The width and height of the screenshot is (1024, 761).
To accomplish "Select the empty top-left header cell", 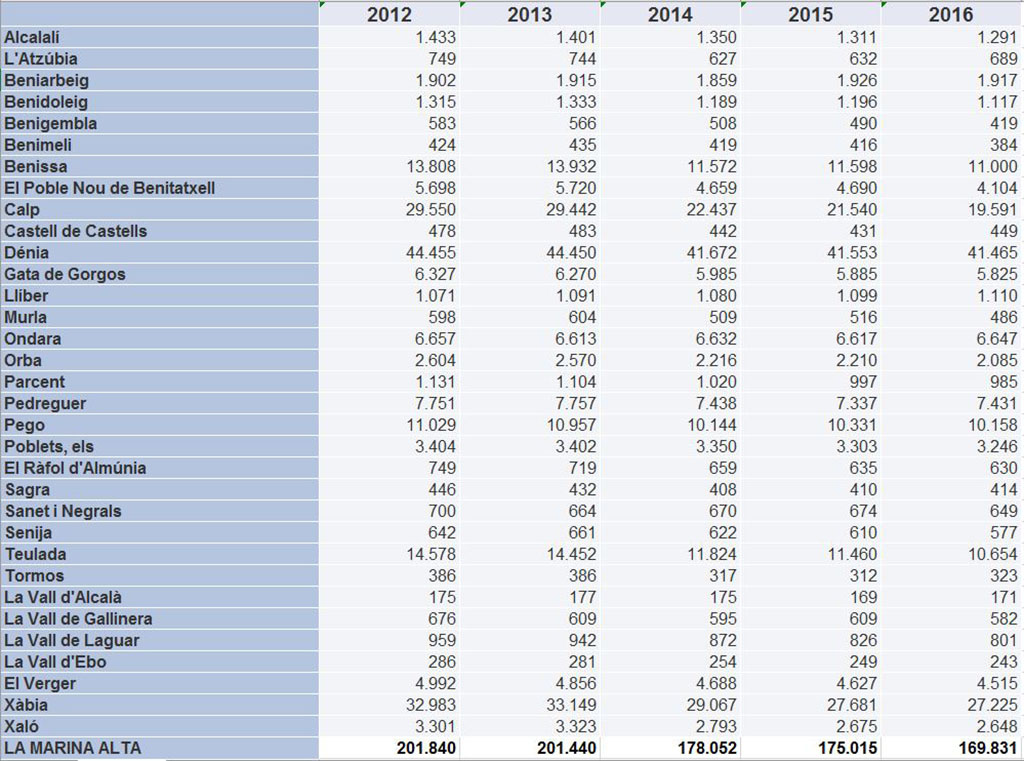I will tap(160, 14).
